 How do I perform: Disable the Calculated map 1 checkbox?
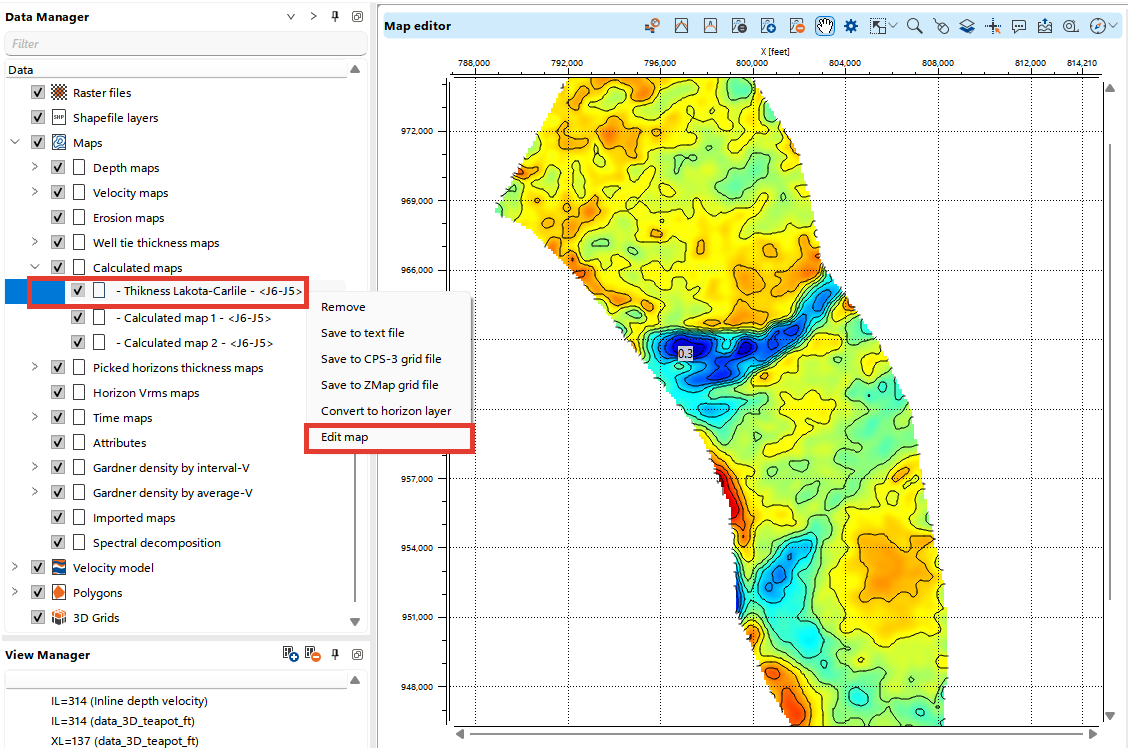click(77, 316)
